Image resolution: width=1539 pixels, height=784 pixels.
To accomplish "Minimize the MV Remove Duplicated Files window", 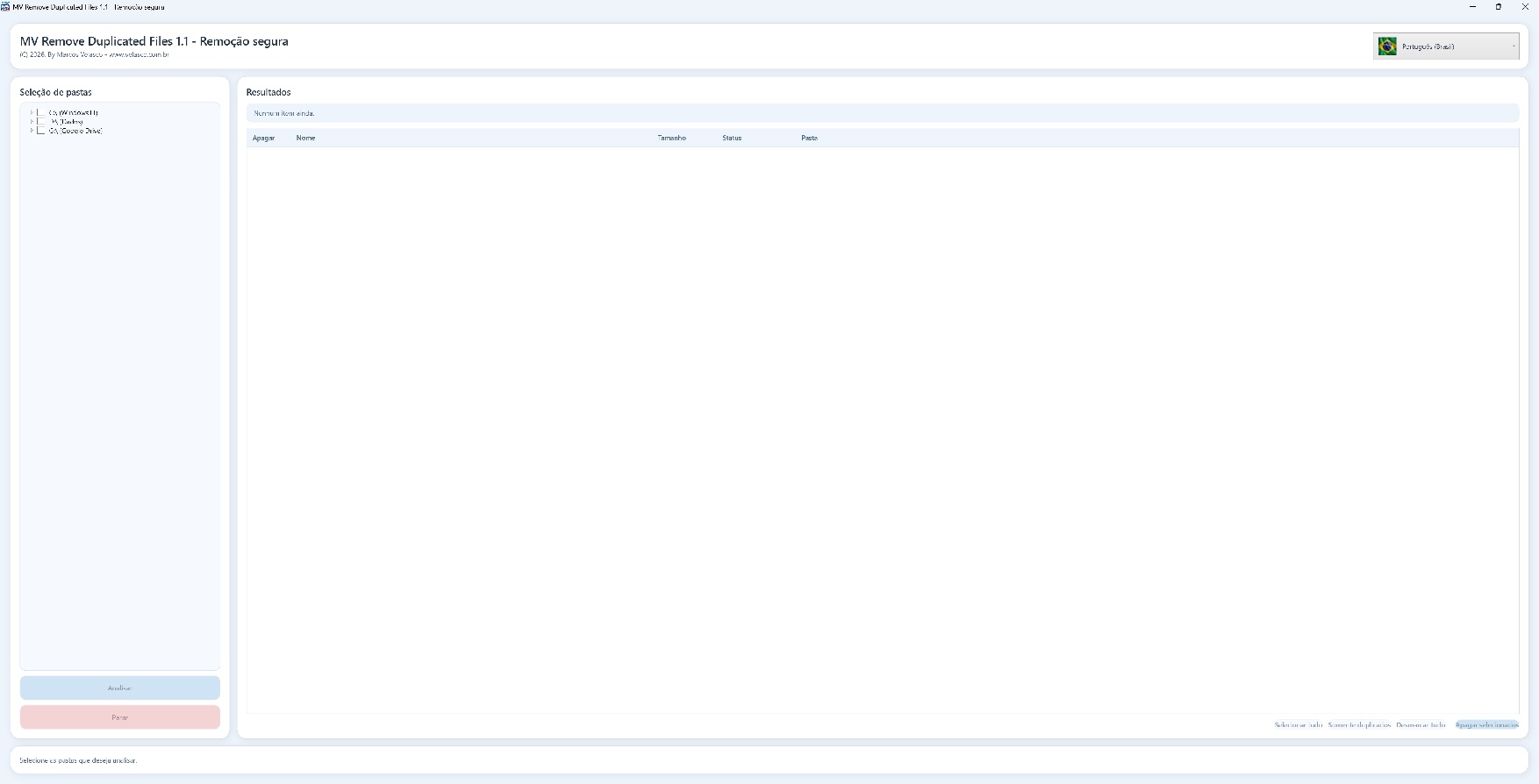I will [x=1472, y=6].
